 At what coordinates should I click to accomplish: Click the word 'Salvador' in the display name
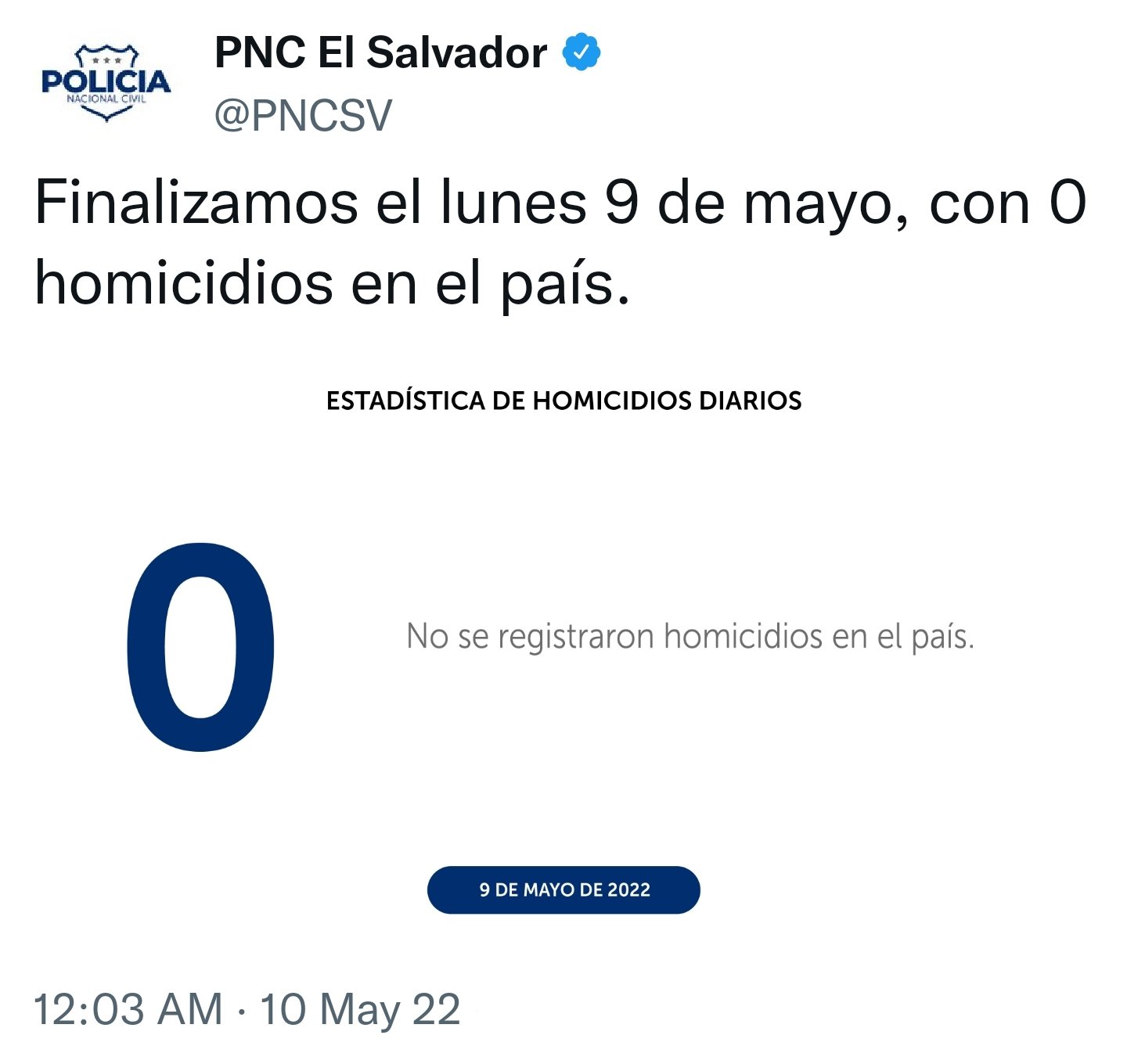tap(457, 53)
